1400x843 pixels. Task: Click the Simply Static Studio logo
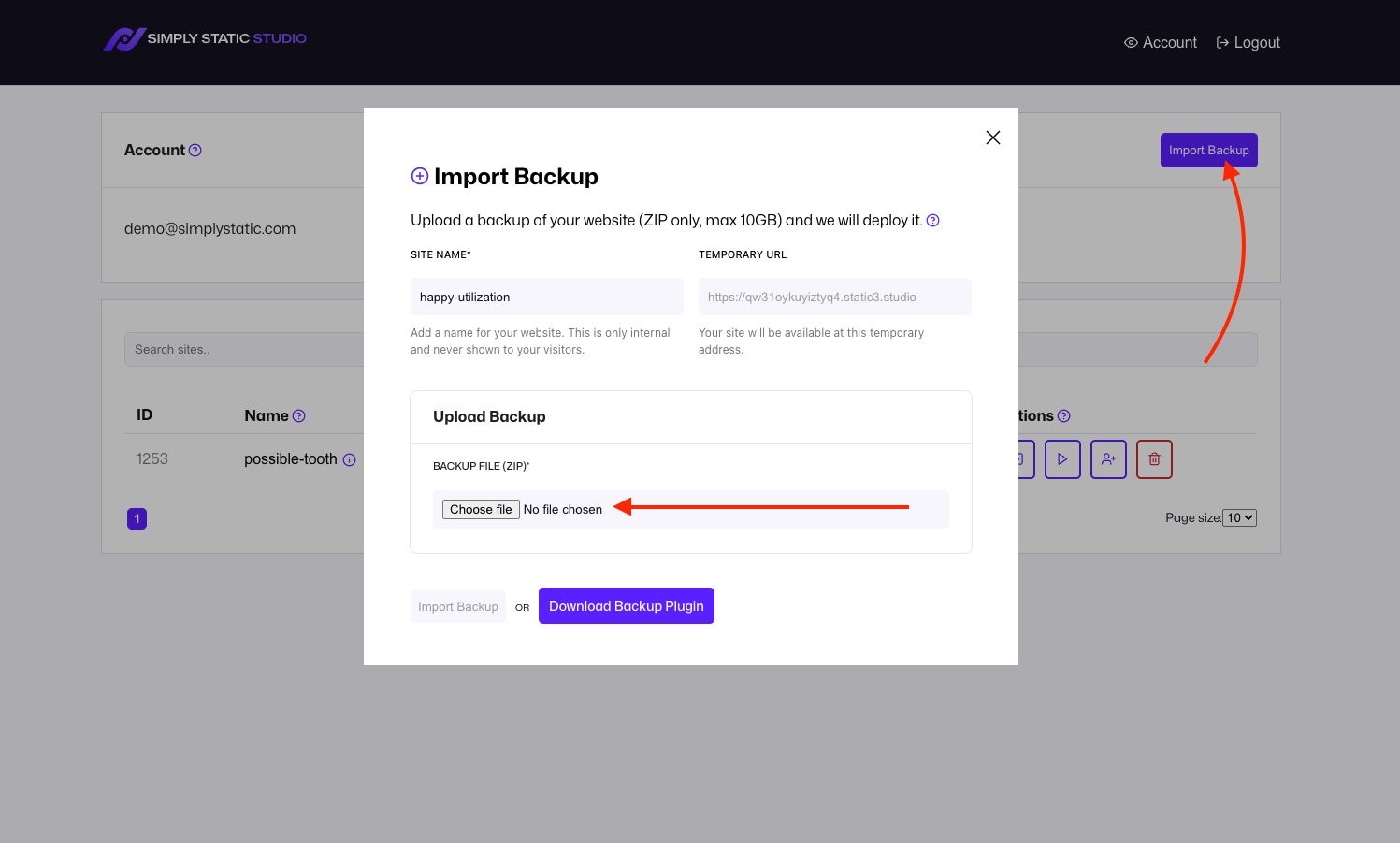(205, 38)
